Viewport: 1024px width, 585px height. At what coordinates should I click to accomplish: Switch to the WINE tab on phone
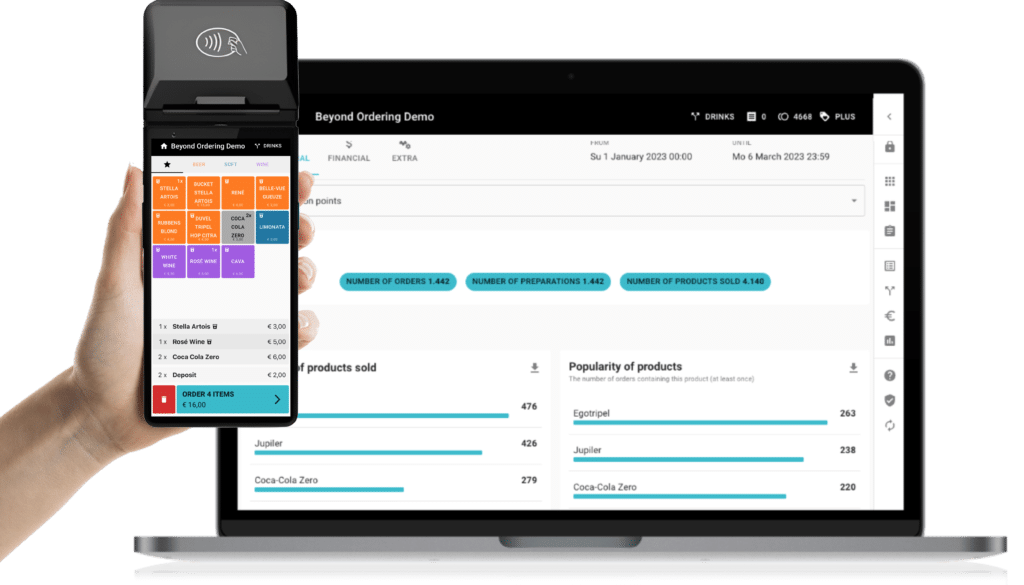tap(262, 165)
